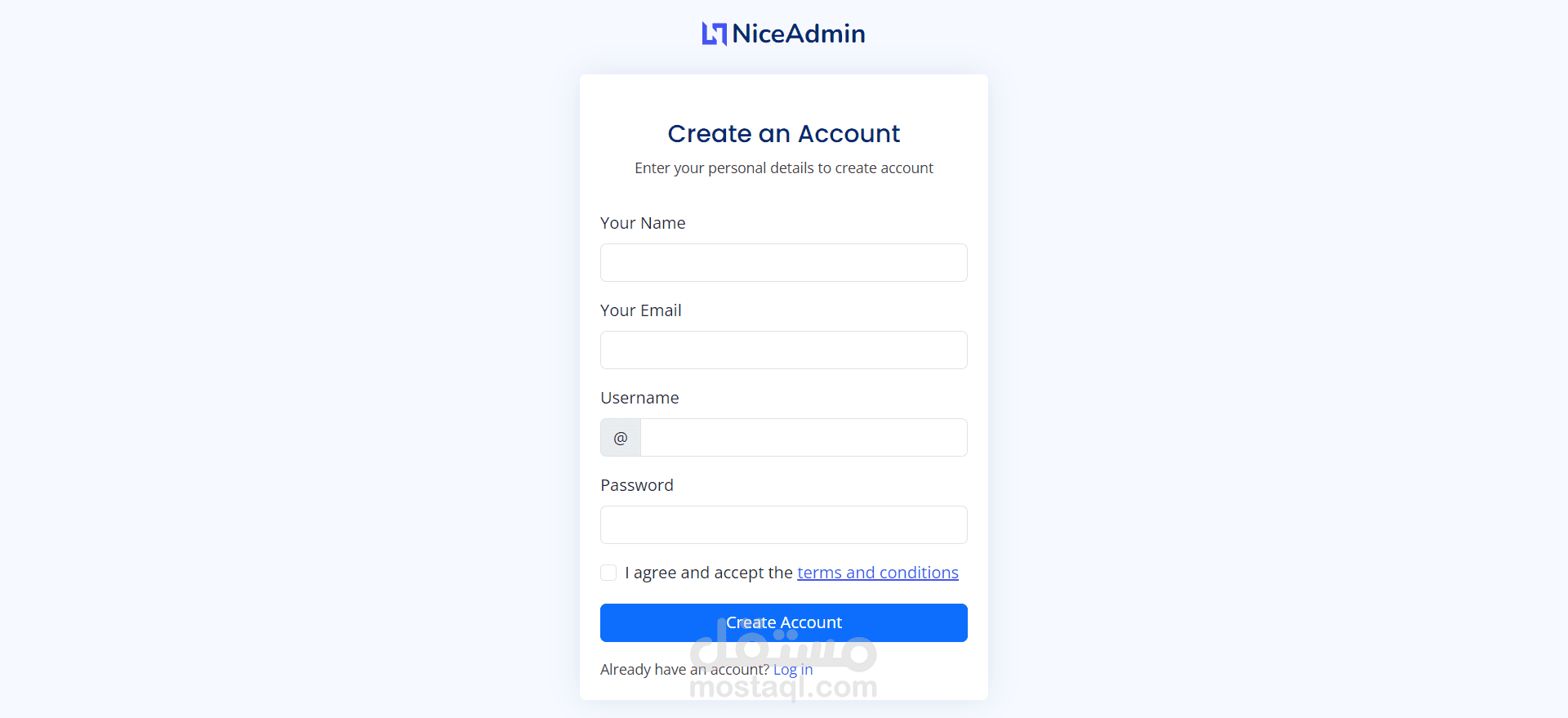Open the terms and conditions link
Image resolution: width=1568 pixels, height=718 pixels.
(878, 573)
